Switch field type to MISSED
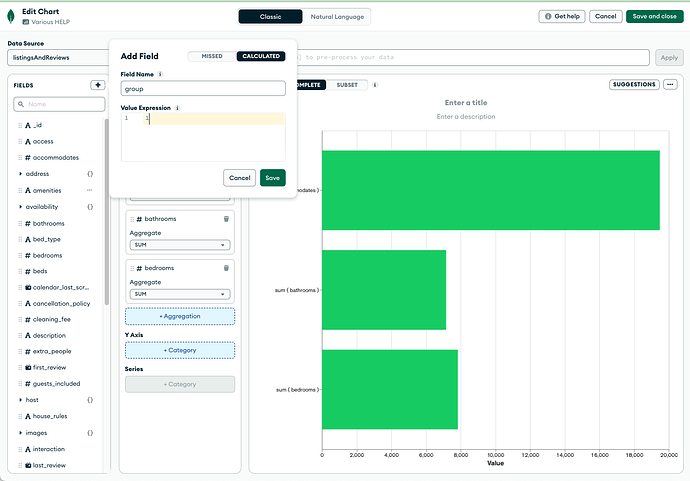 [212, 56]
